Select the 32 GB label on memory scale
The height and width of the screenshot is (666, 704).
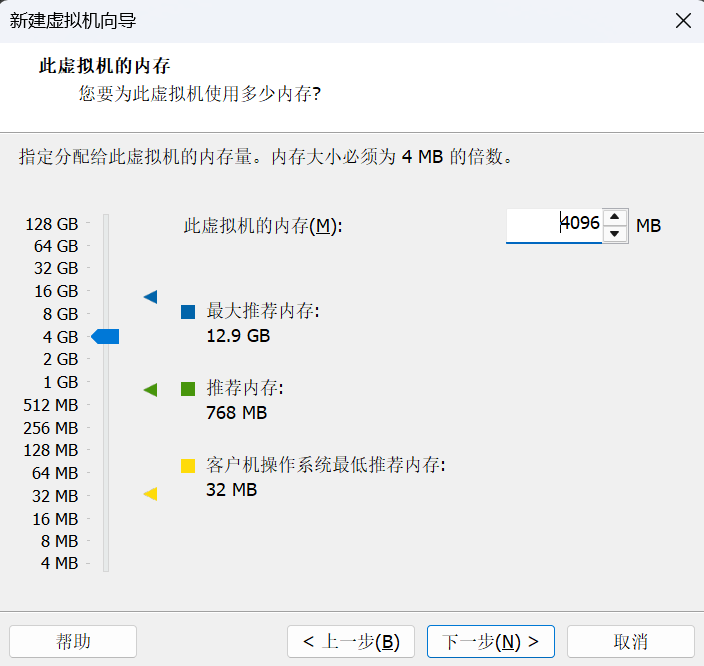tap(56, 268)
